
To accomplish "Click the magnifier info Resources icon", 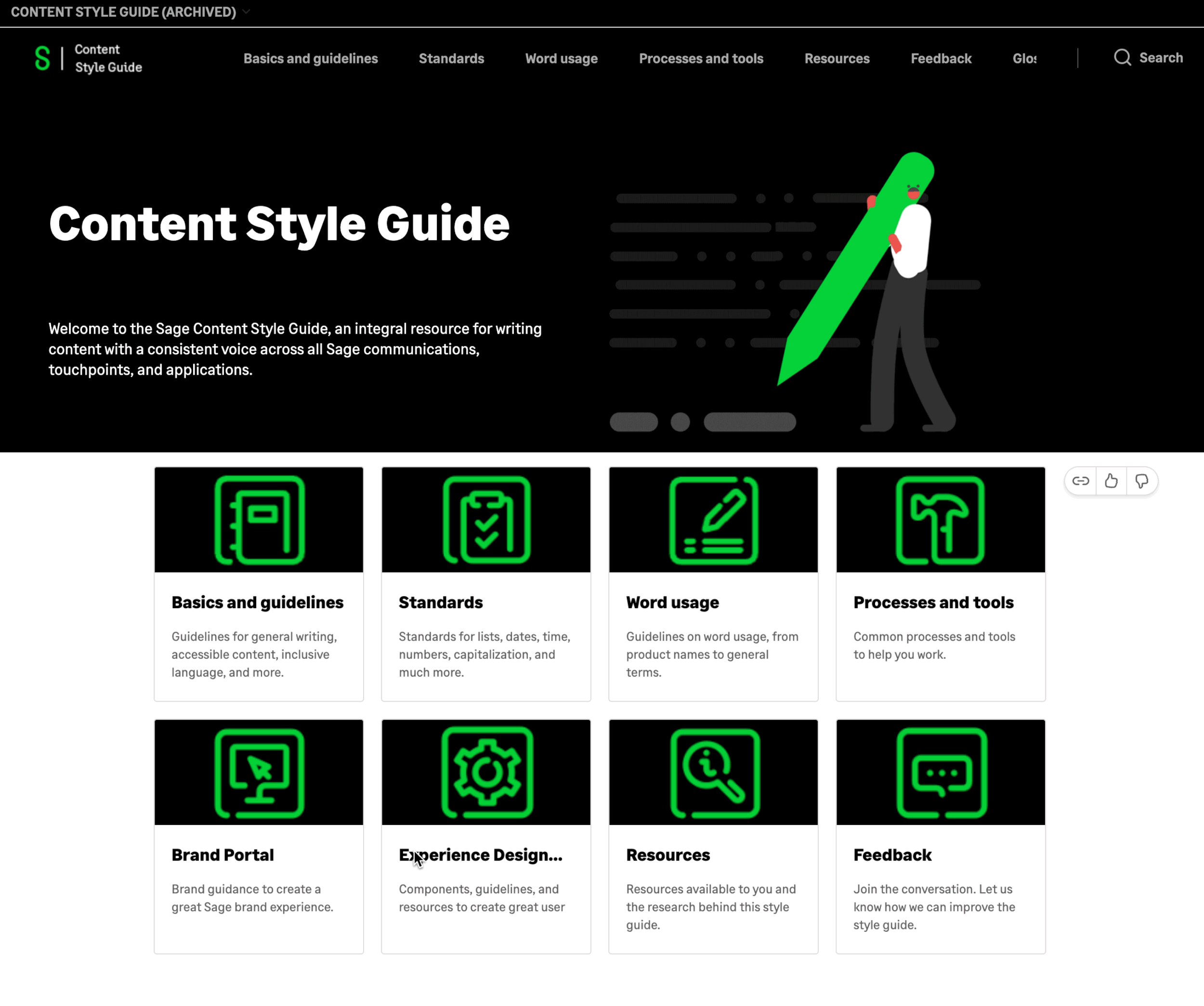I will 713,772.
